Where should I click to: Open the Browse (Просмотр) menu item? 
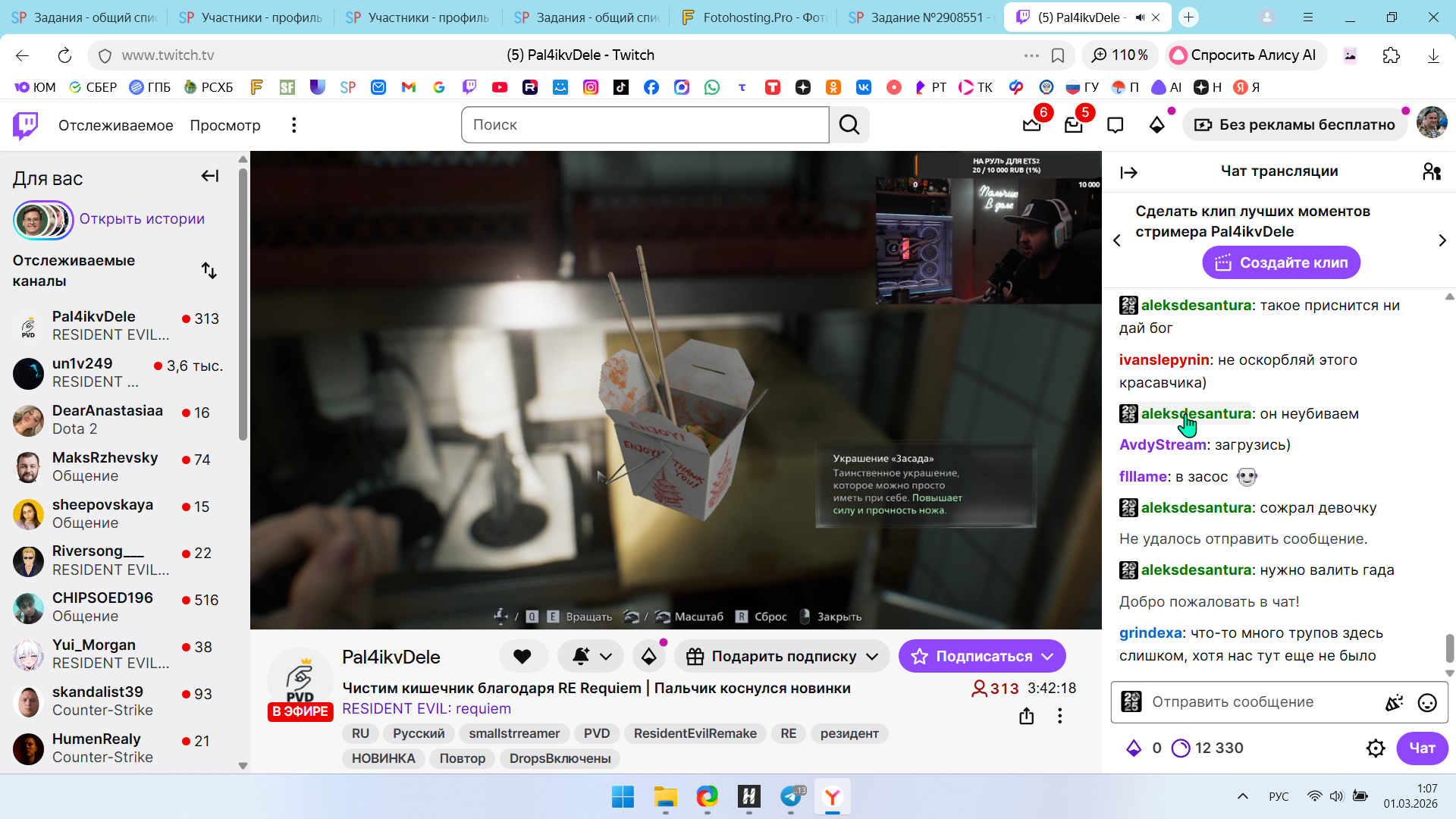225,125
